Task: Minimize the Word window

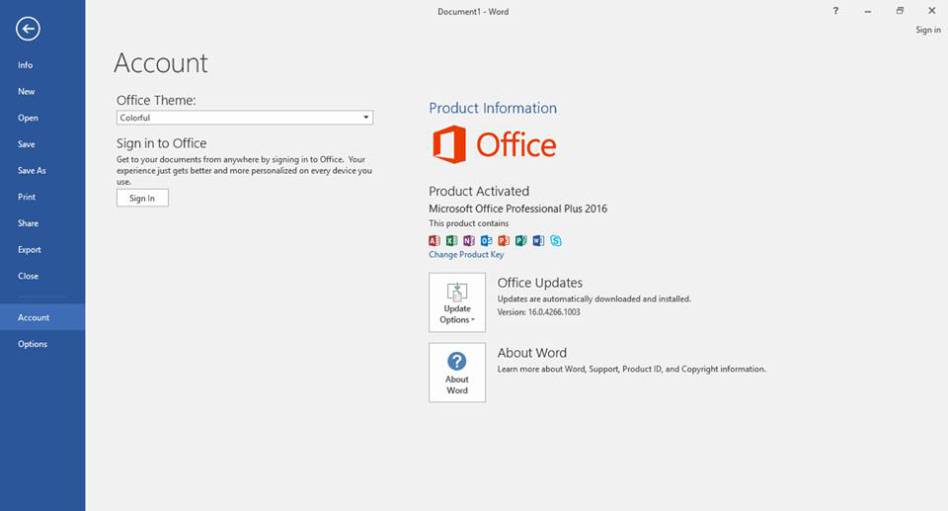Action: (x=868, y=11)
